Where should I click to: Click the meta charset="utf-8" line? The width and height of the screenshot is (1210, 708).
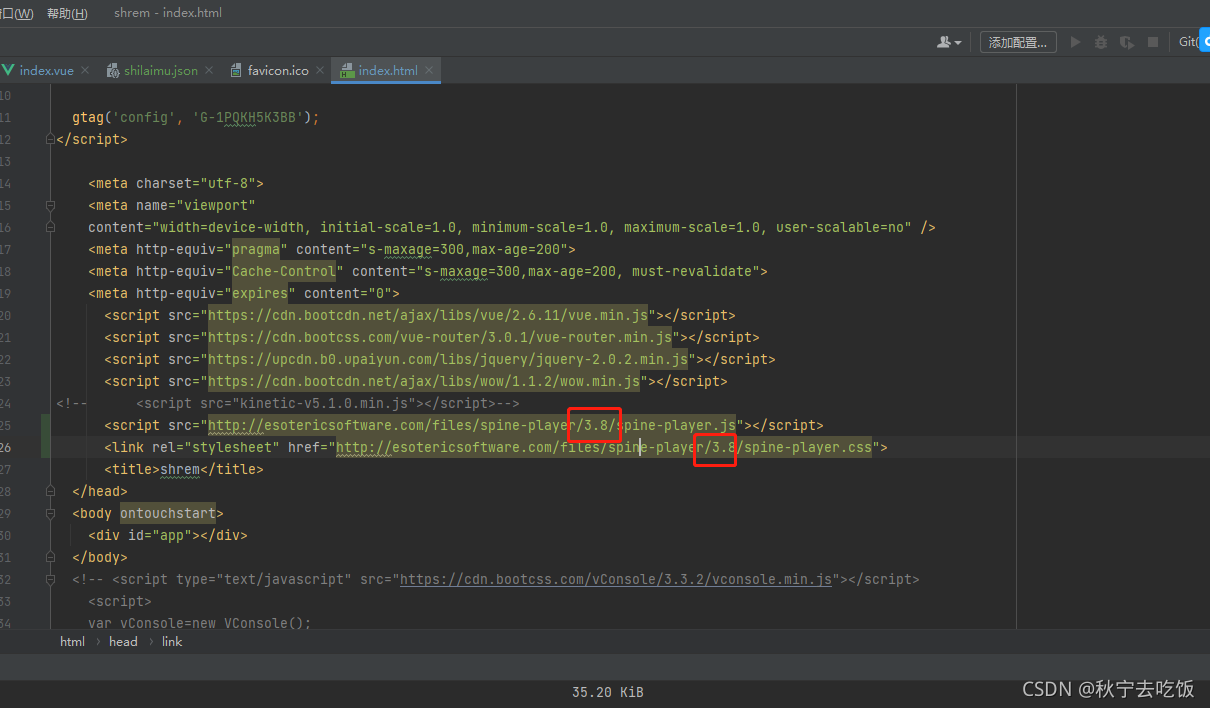[x=176, y=183]
